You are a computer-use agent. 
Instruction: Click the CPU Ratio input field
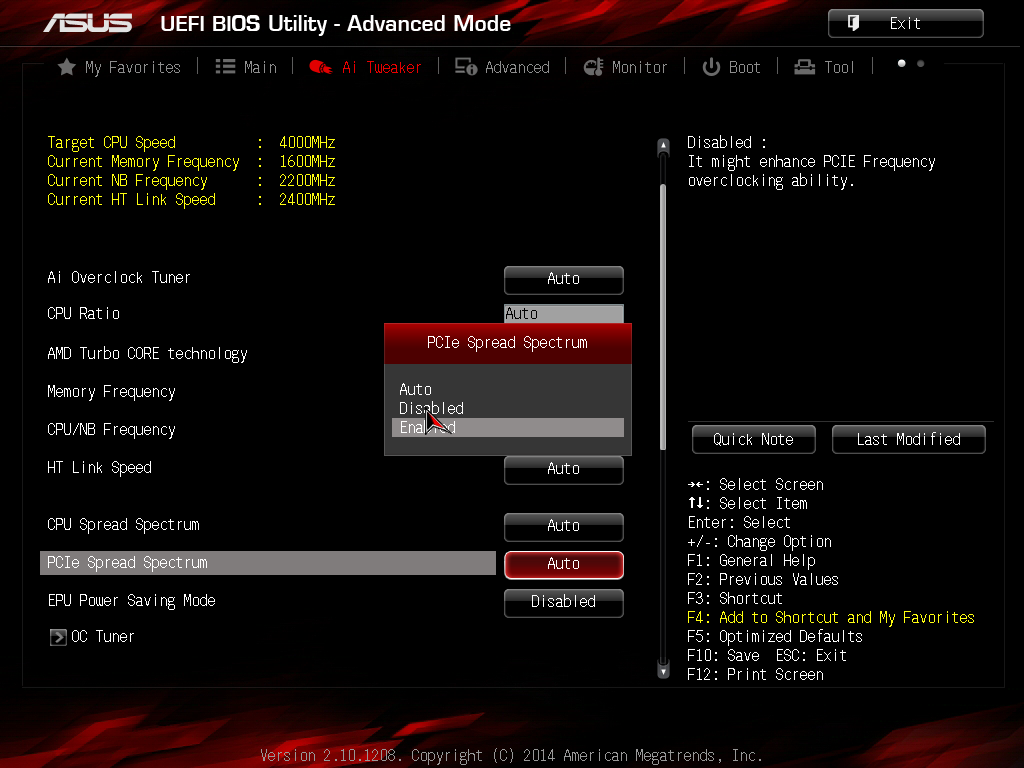coord(564,313)
